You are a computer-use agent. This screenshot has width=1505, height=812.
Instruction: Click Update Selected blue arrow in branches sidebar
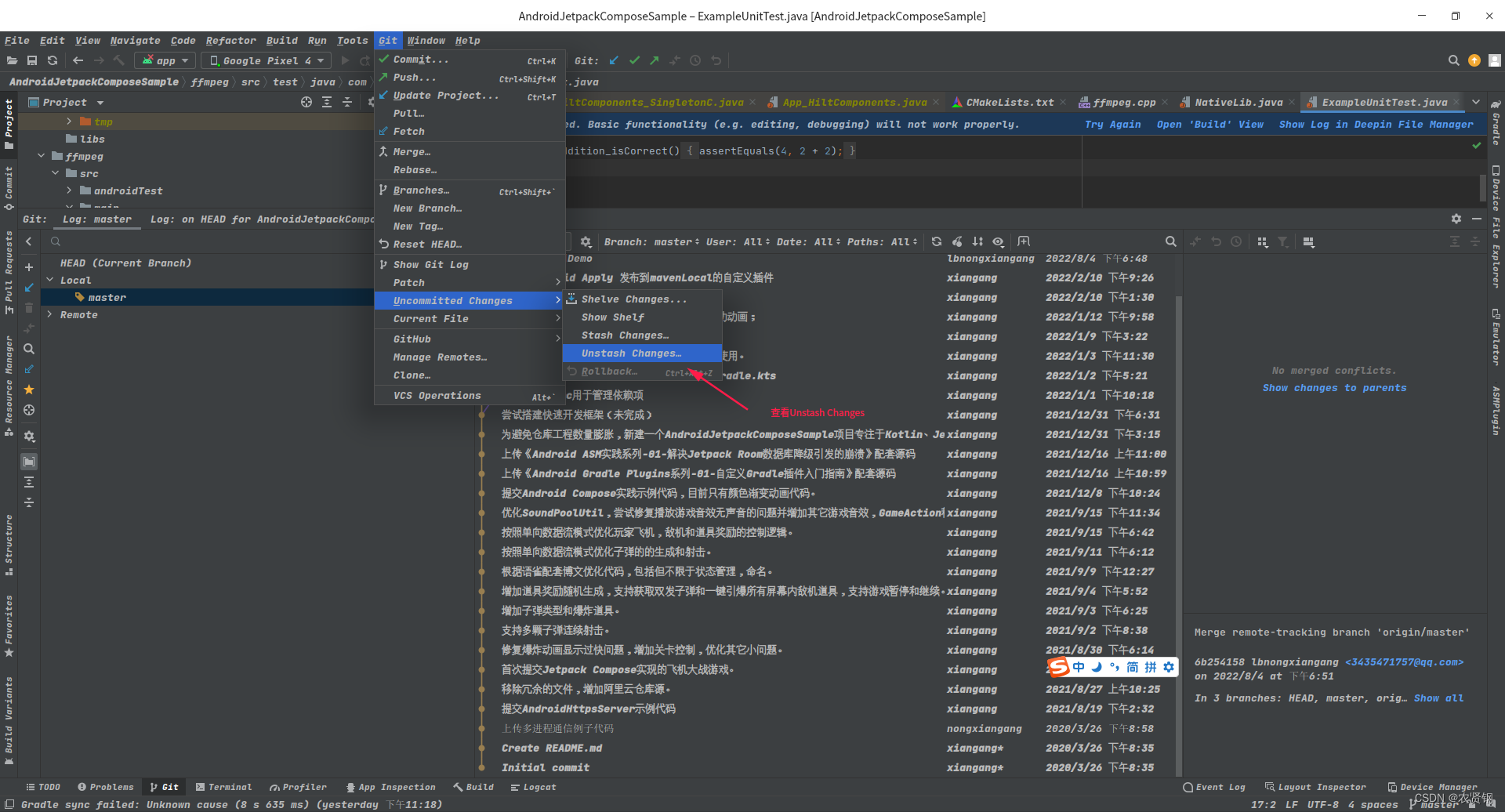[x=29, y=288]
